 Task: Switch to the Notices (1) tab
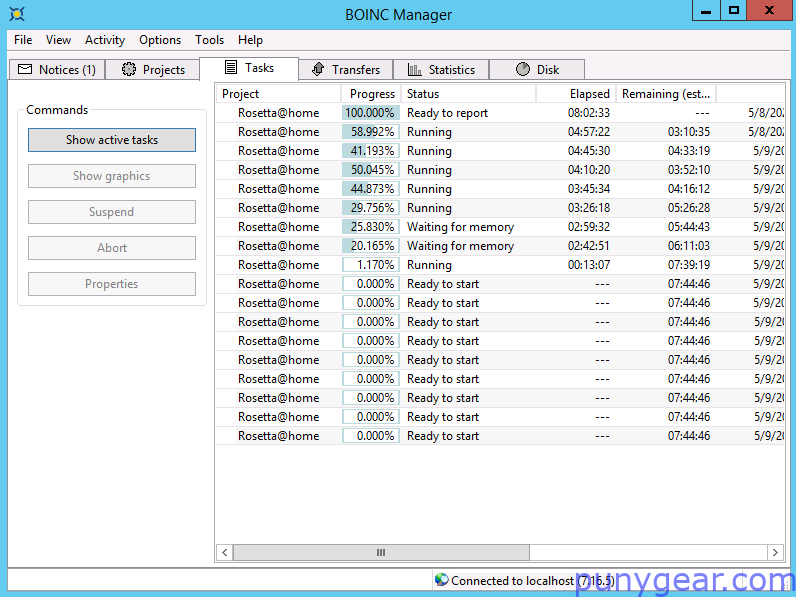pos(57,70)
